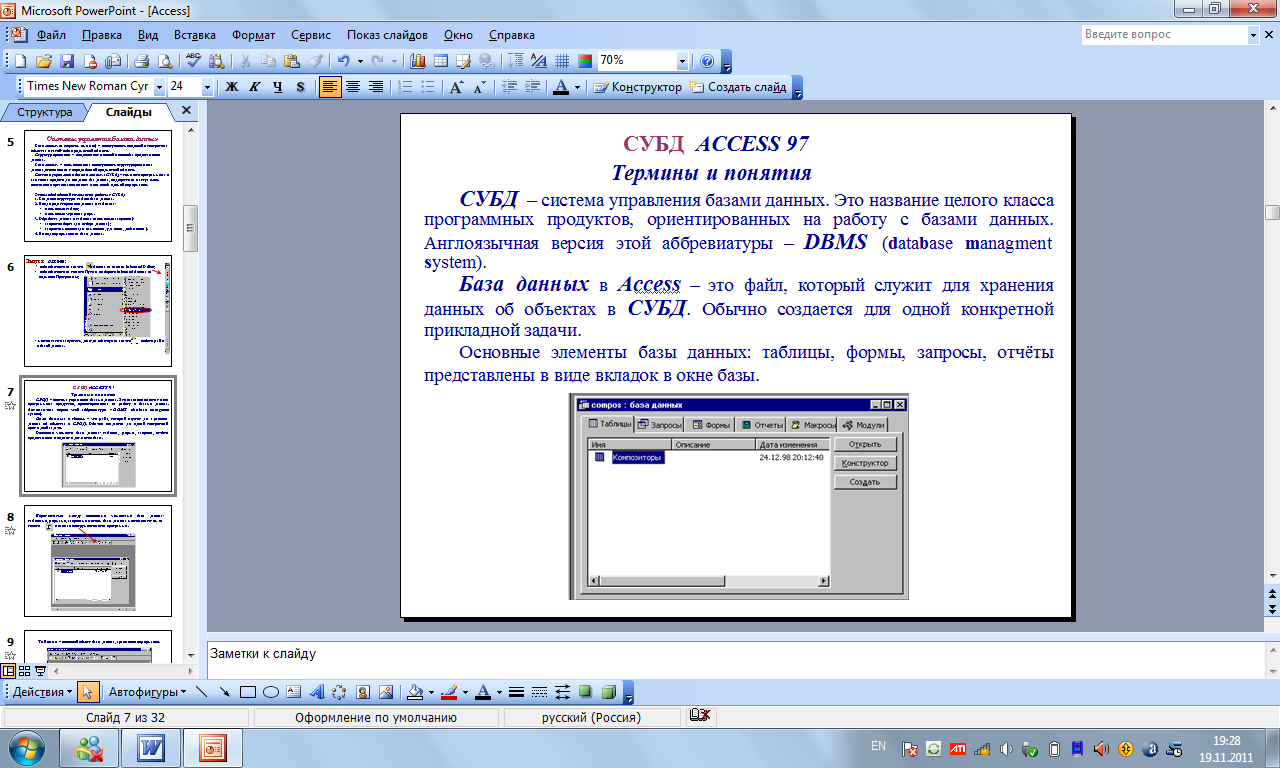Toggle underline formatting (Ч)

[278, 87]
